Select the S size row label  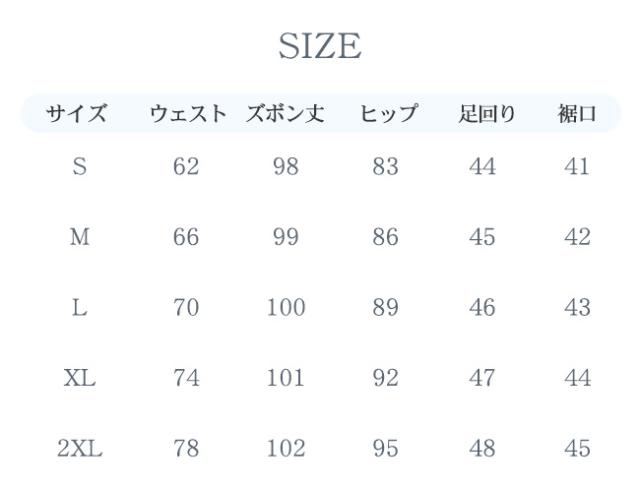(79, 168)
